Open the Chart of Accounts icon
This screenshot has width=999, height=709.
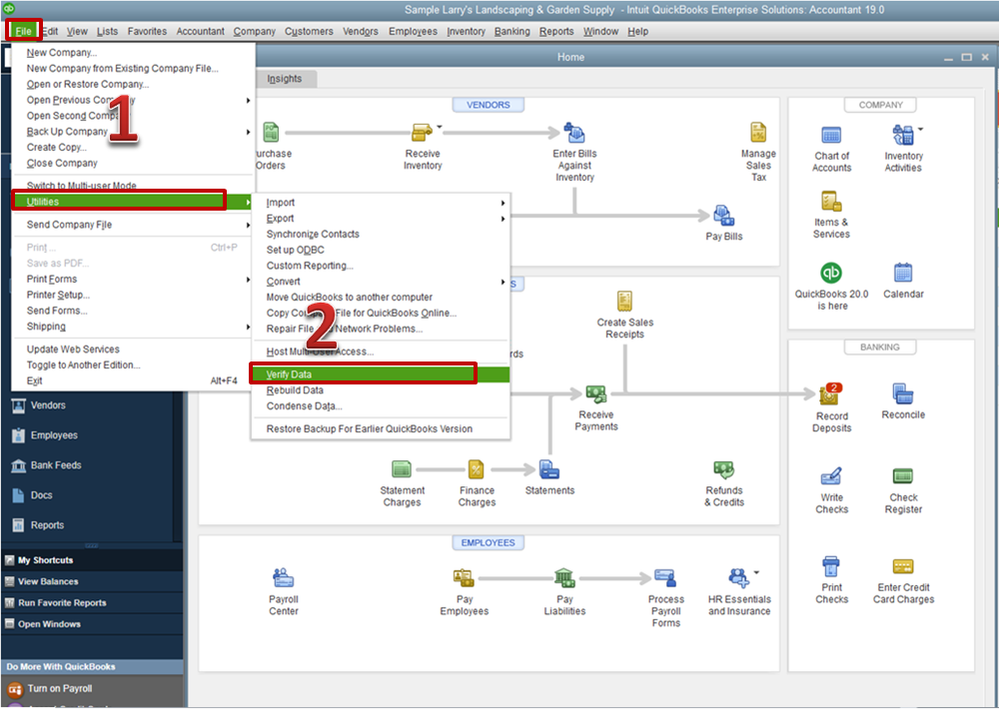click(x=831, y=136)
